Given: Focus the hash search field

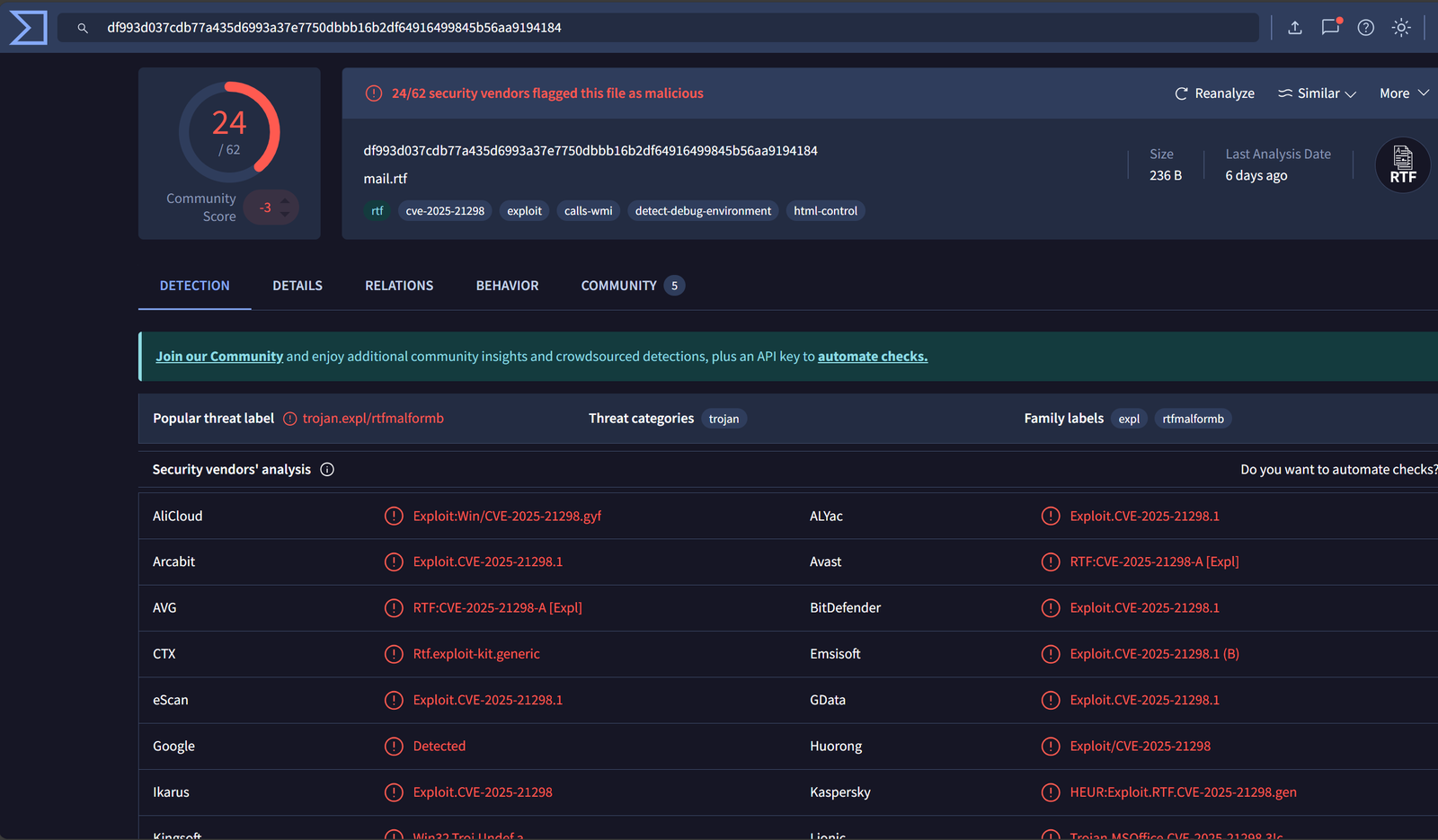Looking at the screenshot, I should coord(658,28).
